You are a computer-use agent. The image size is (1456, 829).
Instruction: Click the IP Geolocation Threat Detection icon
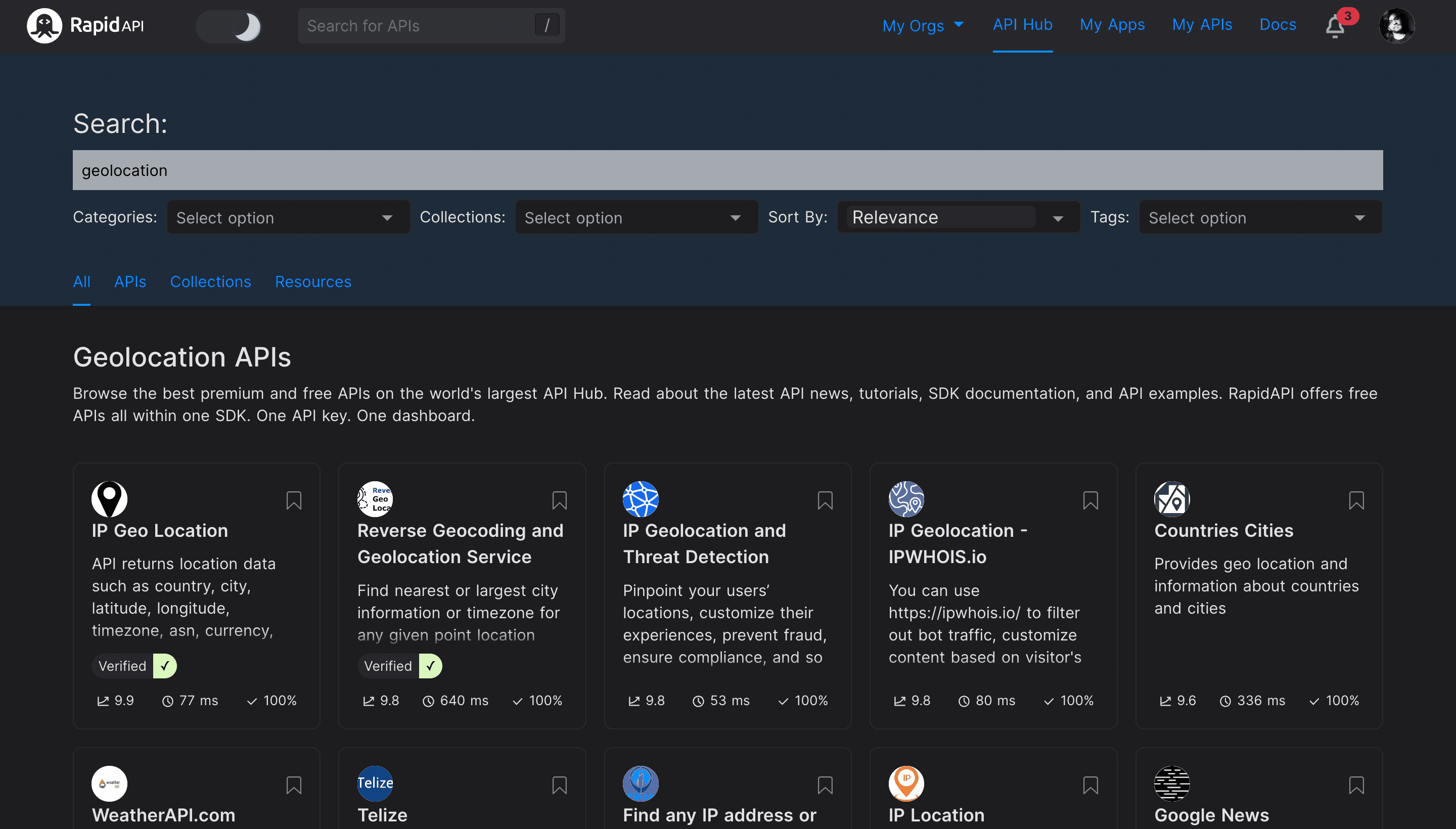(x=640, y=498)
